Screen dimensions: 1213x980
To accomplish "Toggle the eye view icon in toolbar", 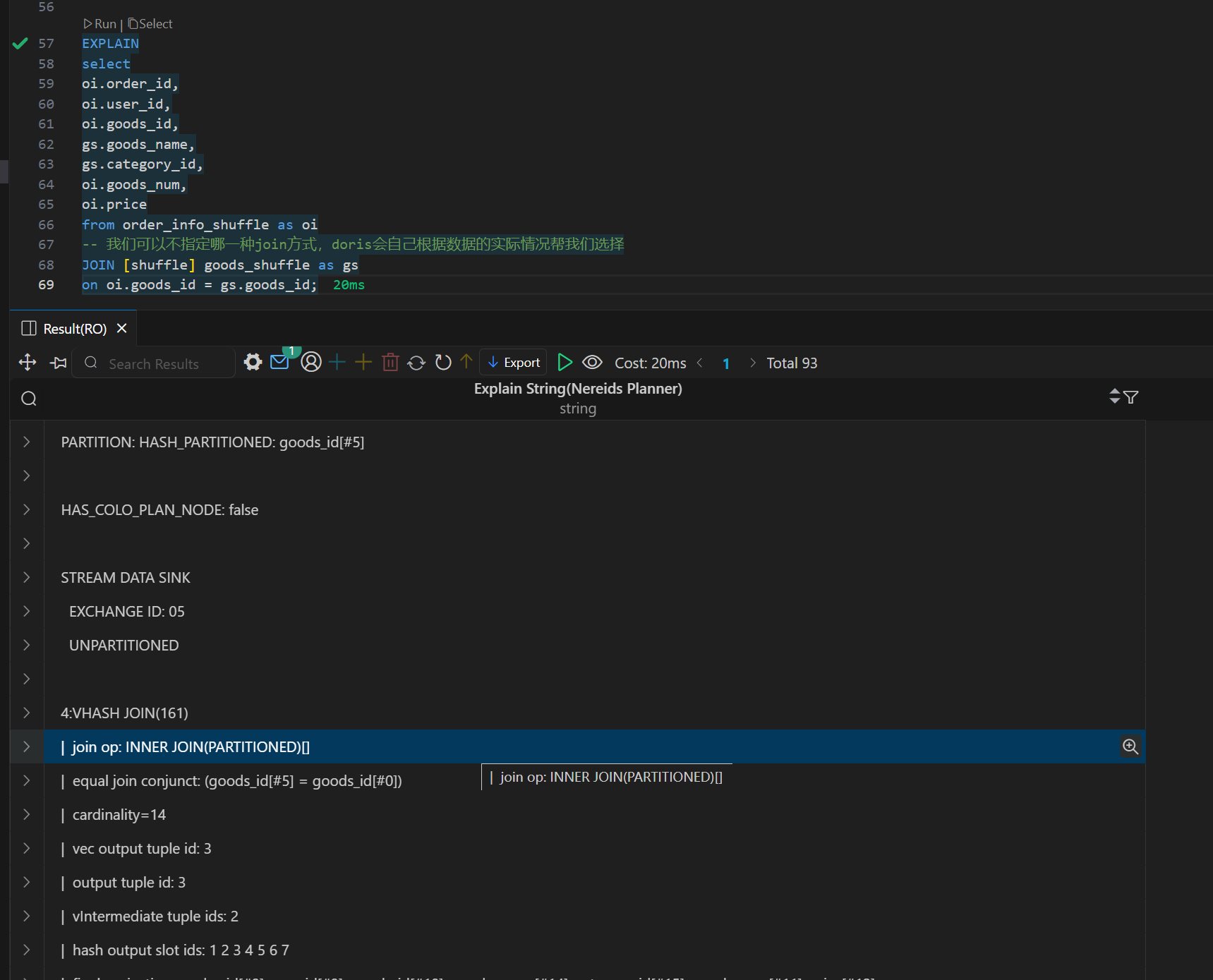I will click(x=592, y=363).
